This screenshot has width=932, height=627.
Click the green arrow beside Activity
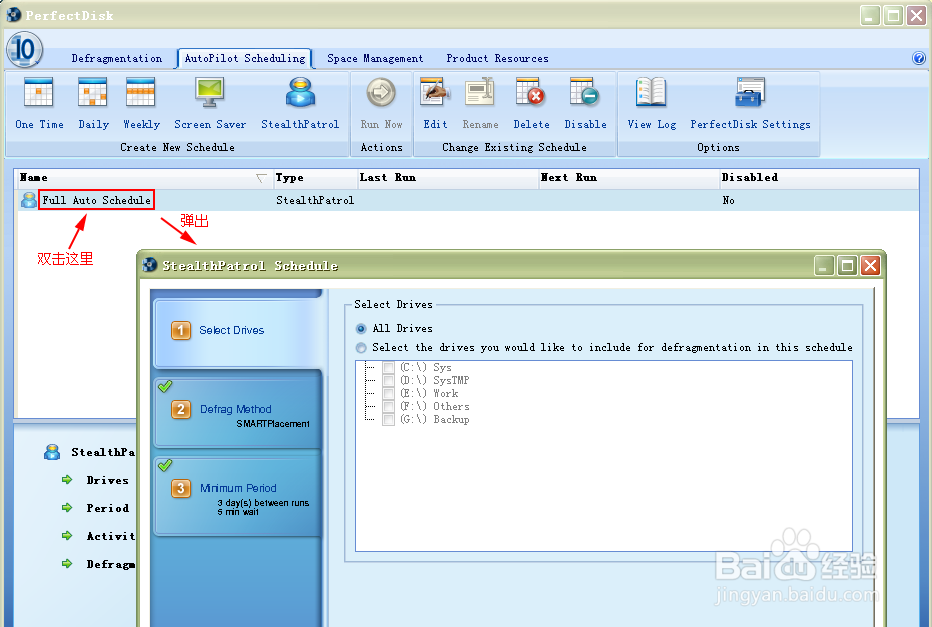click(67, 535)
